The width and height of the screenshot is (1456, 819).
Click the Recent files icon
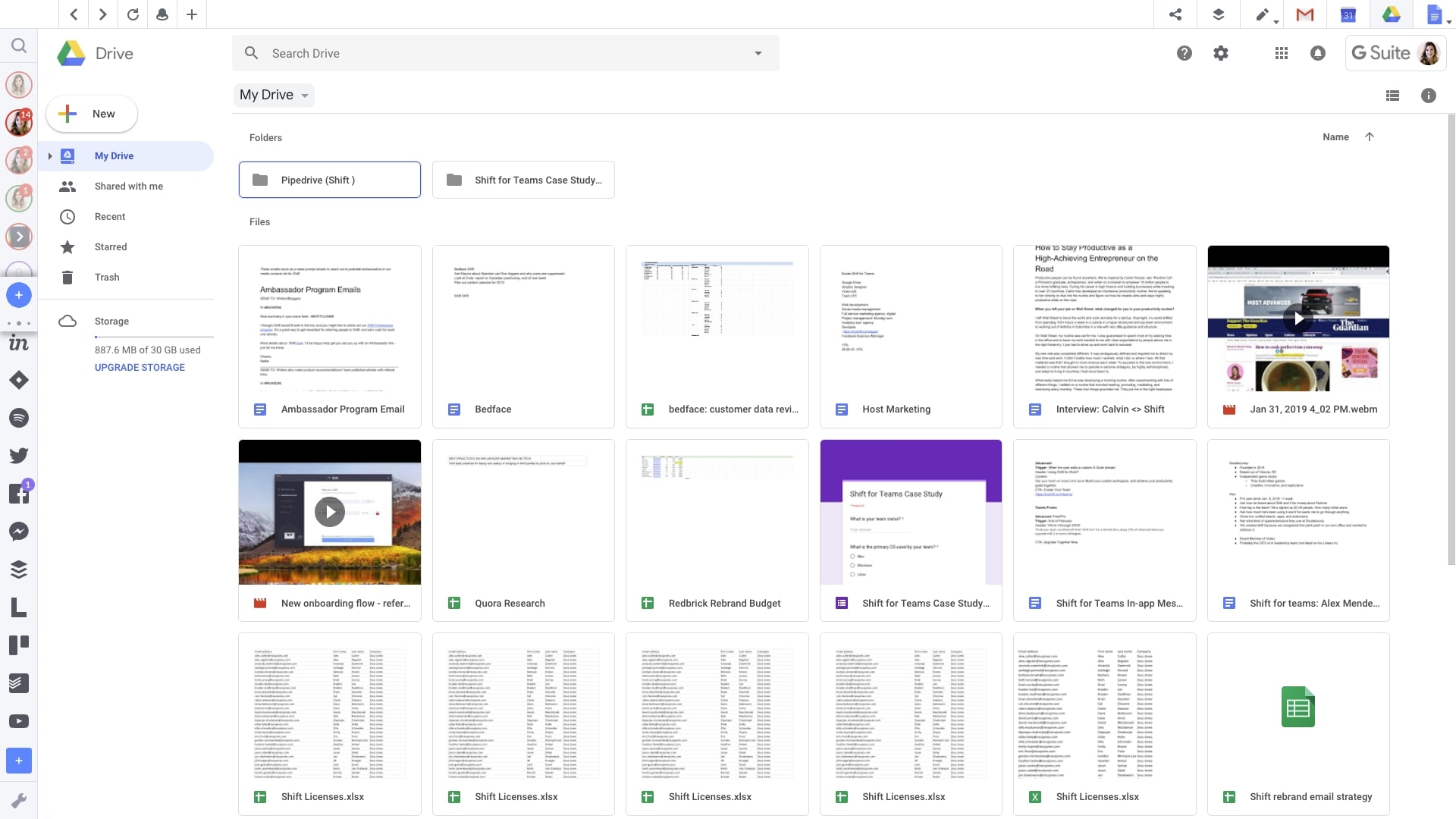coord(68,216)
